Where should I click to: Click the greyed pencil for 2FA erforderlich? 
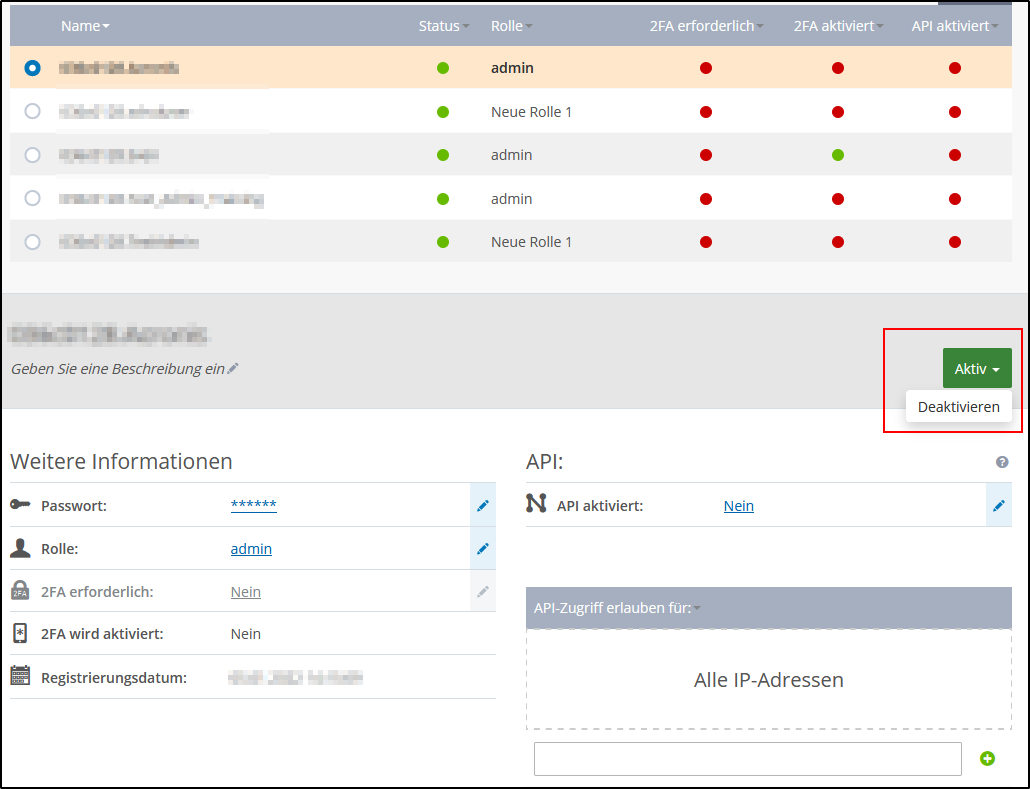[483, 592]
